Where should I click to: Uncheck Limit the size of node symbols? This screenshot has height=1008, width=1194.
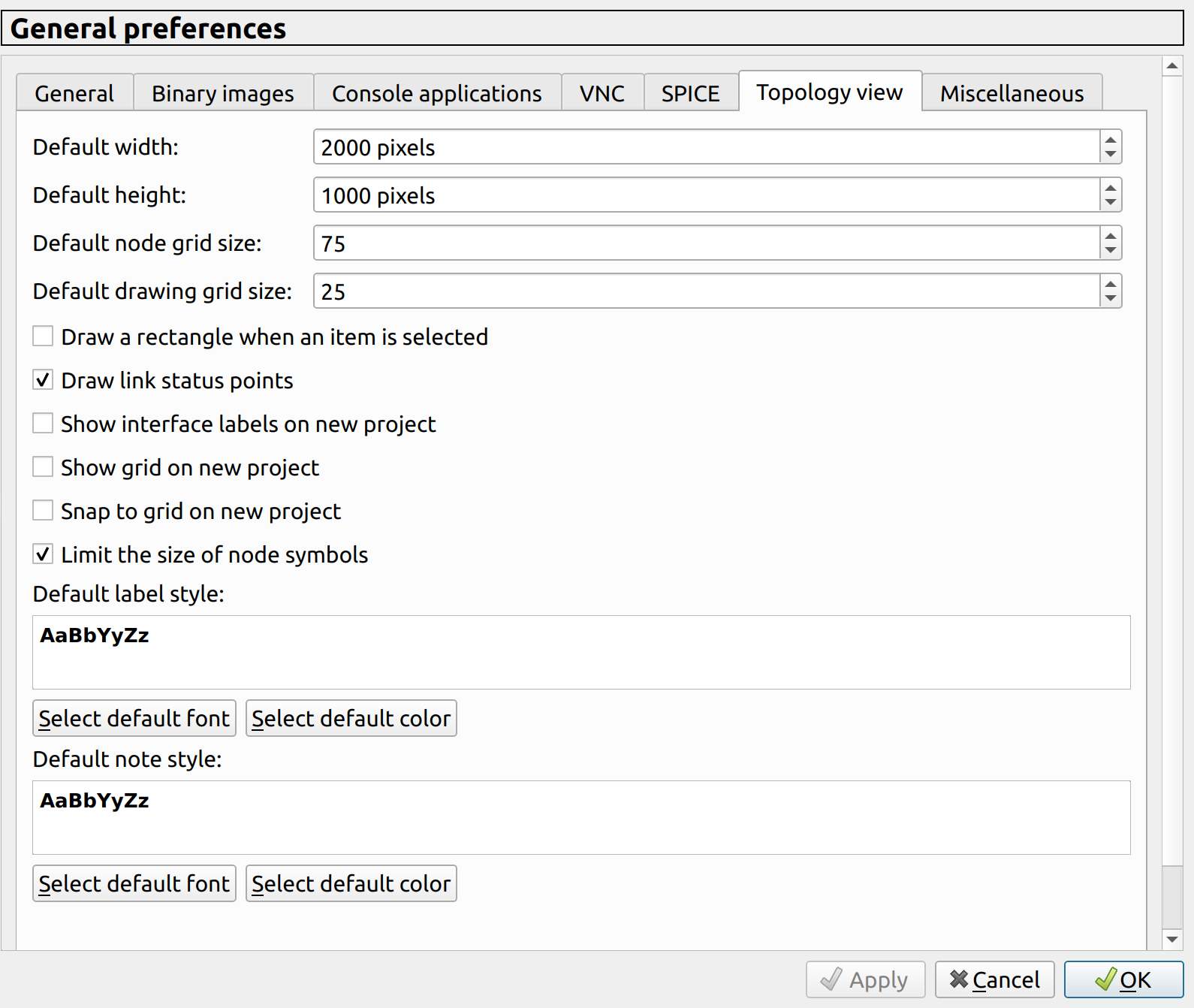pyautogui.click(x=43, y=554)
